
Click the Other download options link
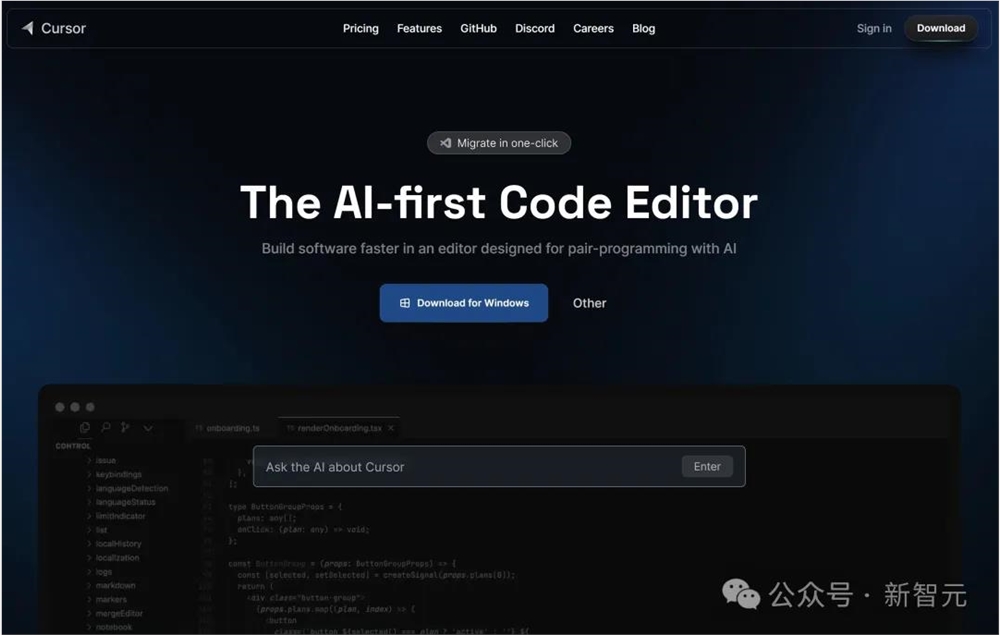coord(589,303)
